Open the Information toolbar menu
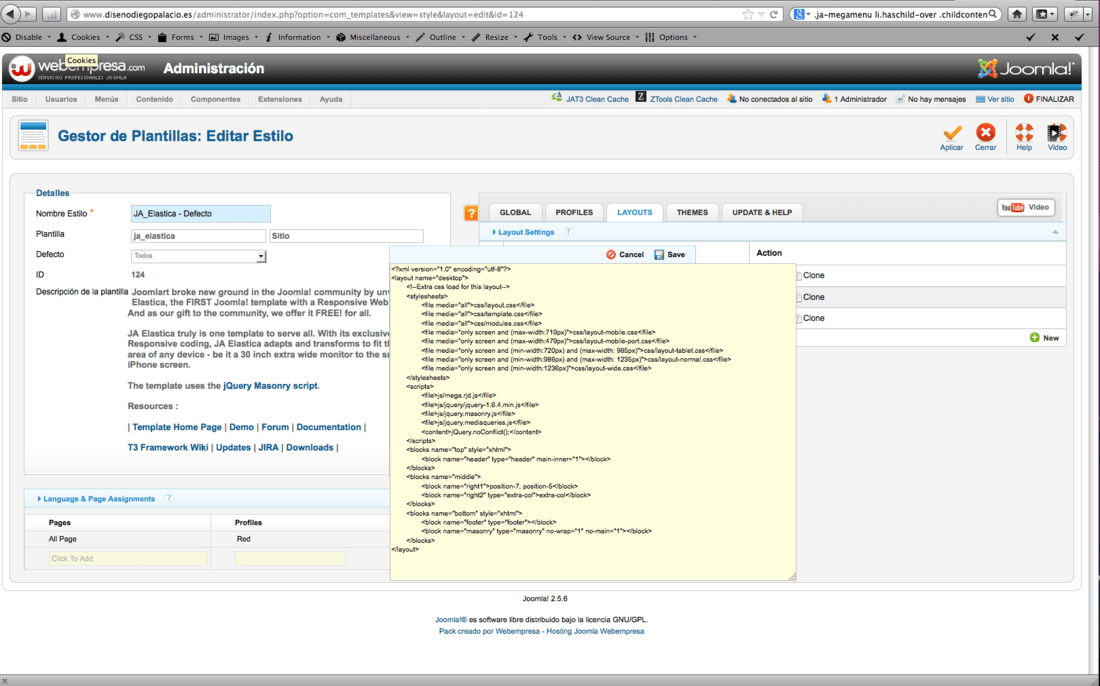This screenshot has height=686, width=1100. pyautogui.click(x=297, y=37)
